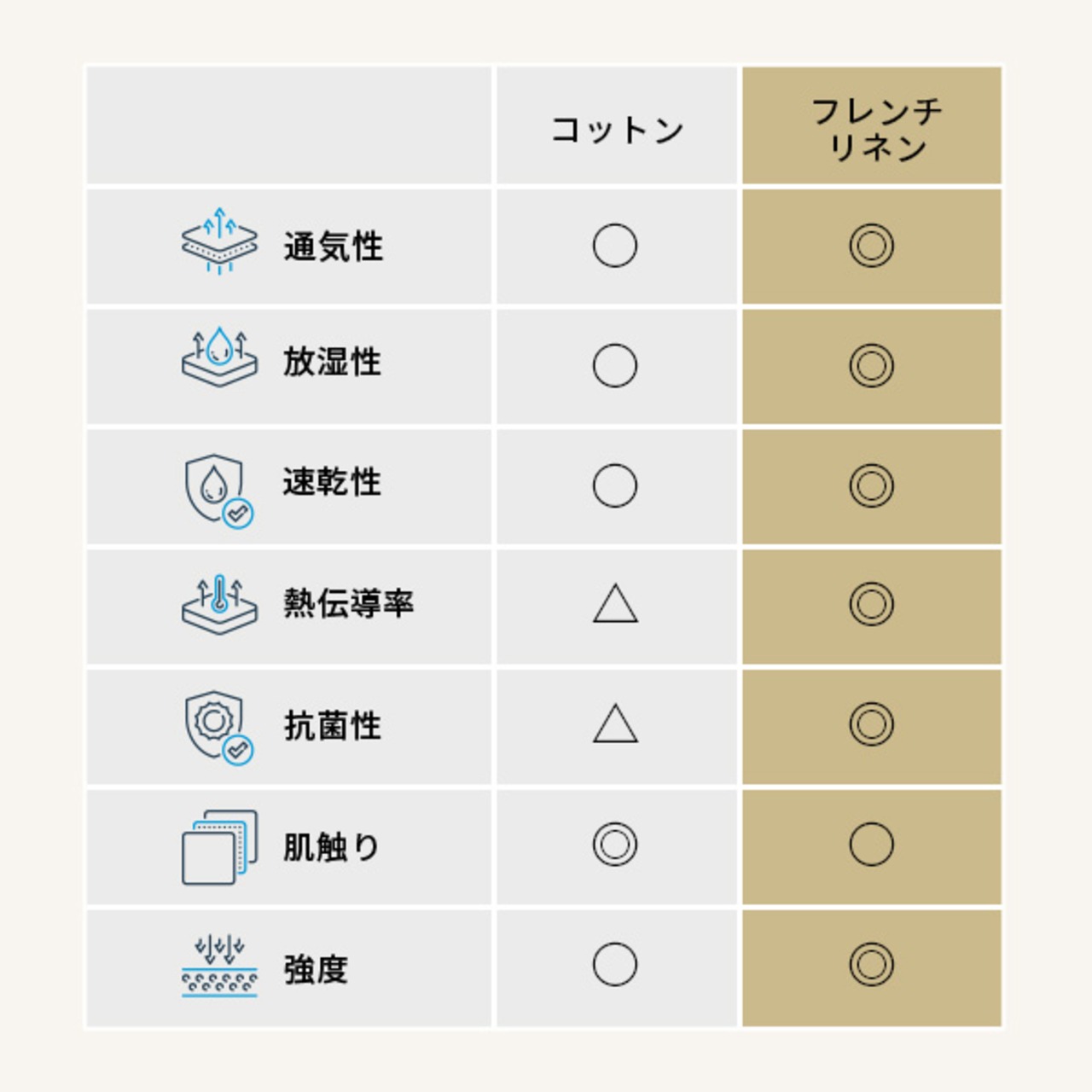Click French linen's single circle for 肌触り
The image size is (1092, 1092).
click(x=871, y=845)
